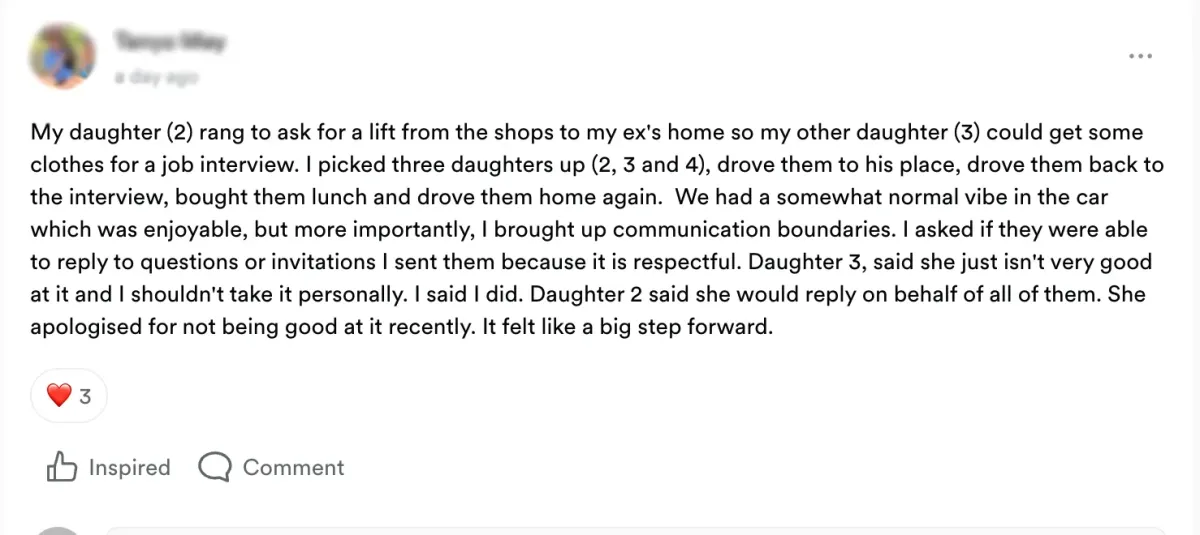
Task: Click the blurred 'a day ago' timestamp
Action: tap(155, 77)
